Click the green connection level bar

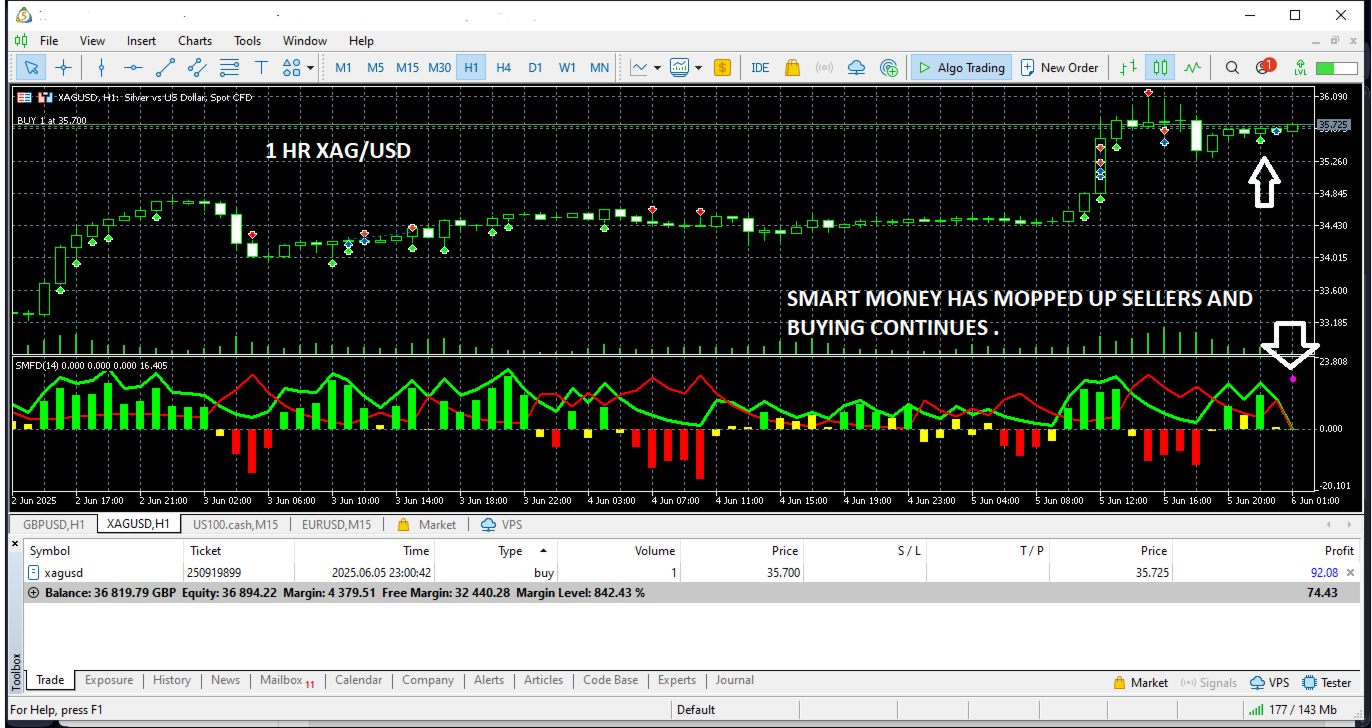pyautogui.click(x=1336, y=68)
